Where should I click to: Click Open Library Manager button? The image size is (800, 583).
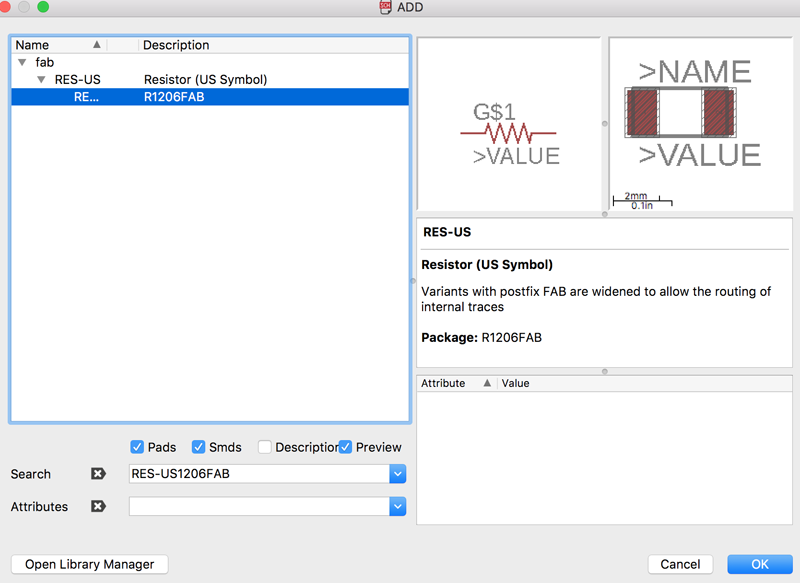coord(90,564)
